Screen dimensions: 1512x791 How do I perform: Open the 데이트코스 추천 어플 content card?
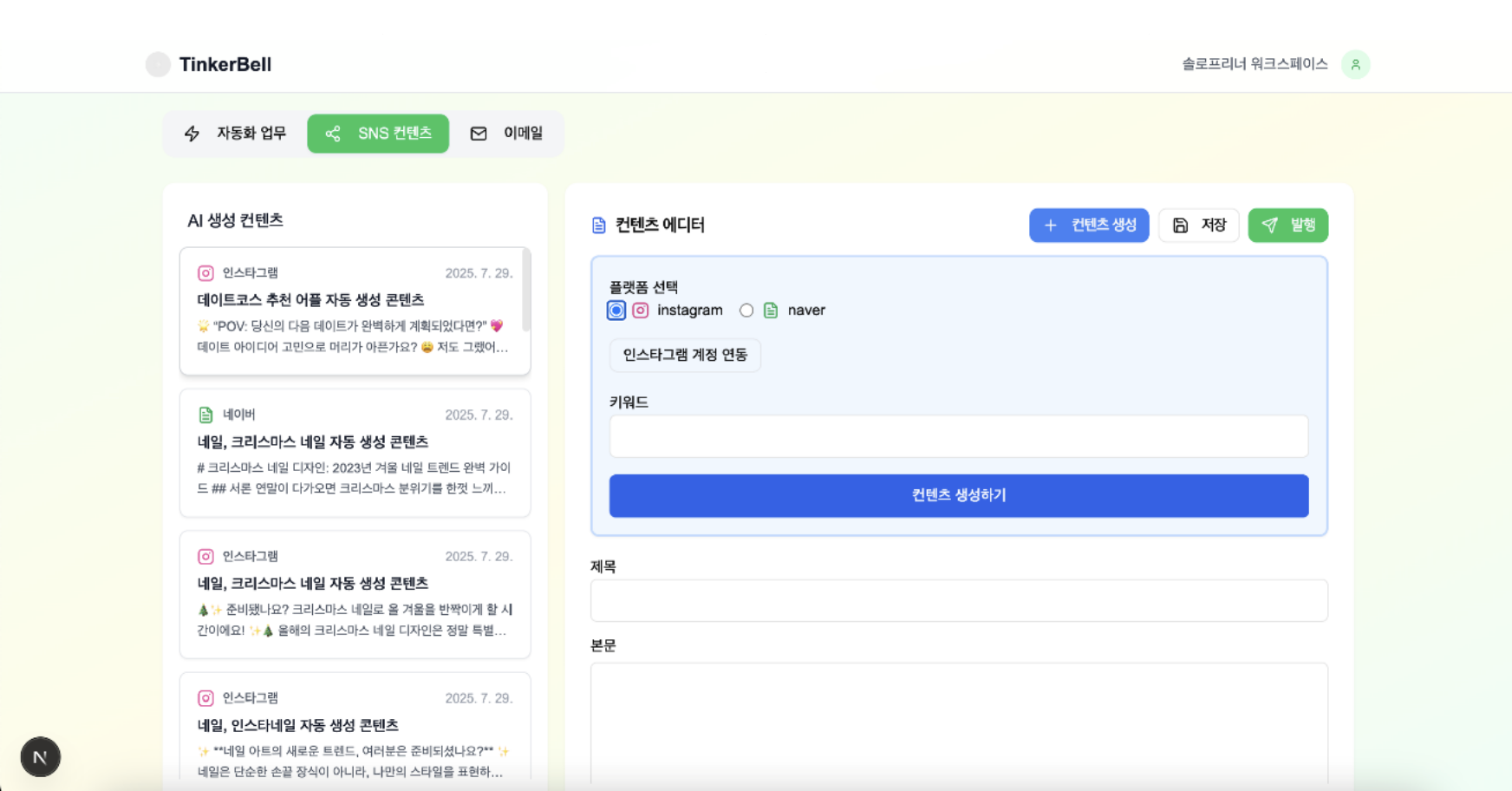pyautogui.click(x=355, y=312)
